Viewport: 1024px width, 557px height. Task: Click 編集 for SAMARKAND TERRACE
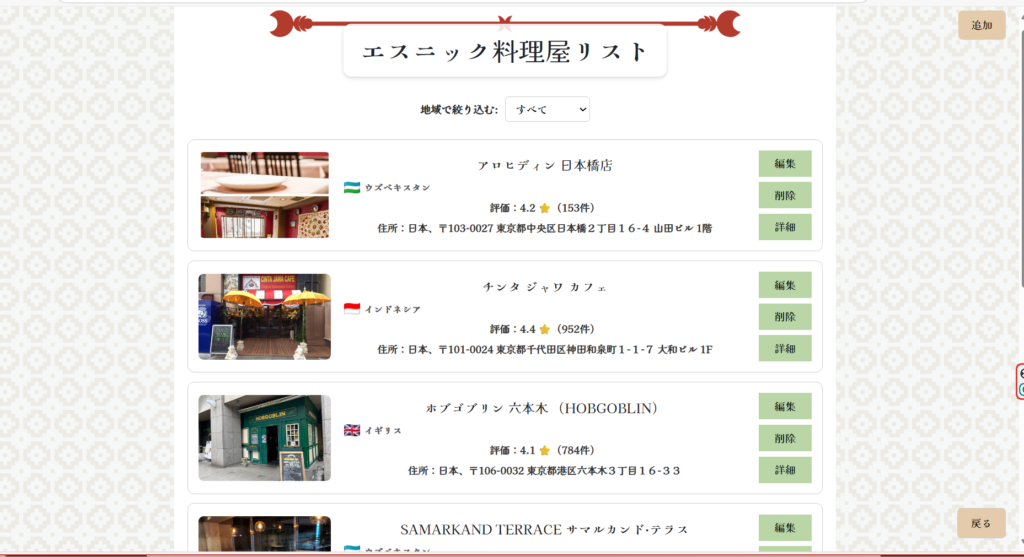pyautogui.click(x=785, y=528)
